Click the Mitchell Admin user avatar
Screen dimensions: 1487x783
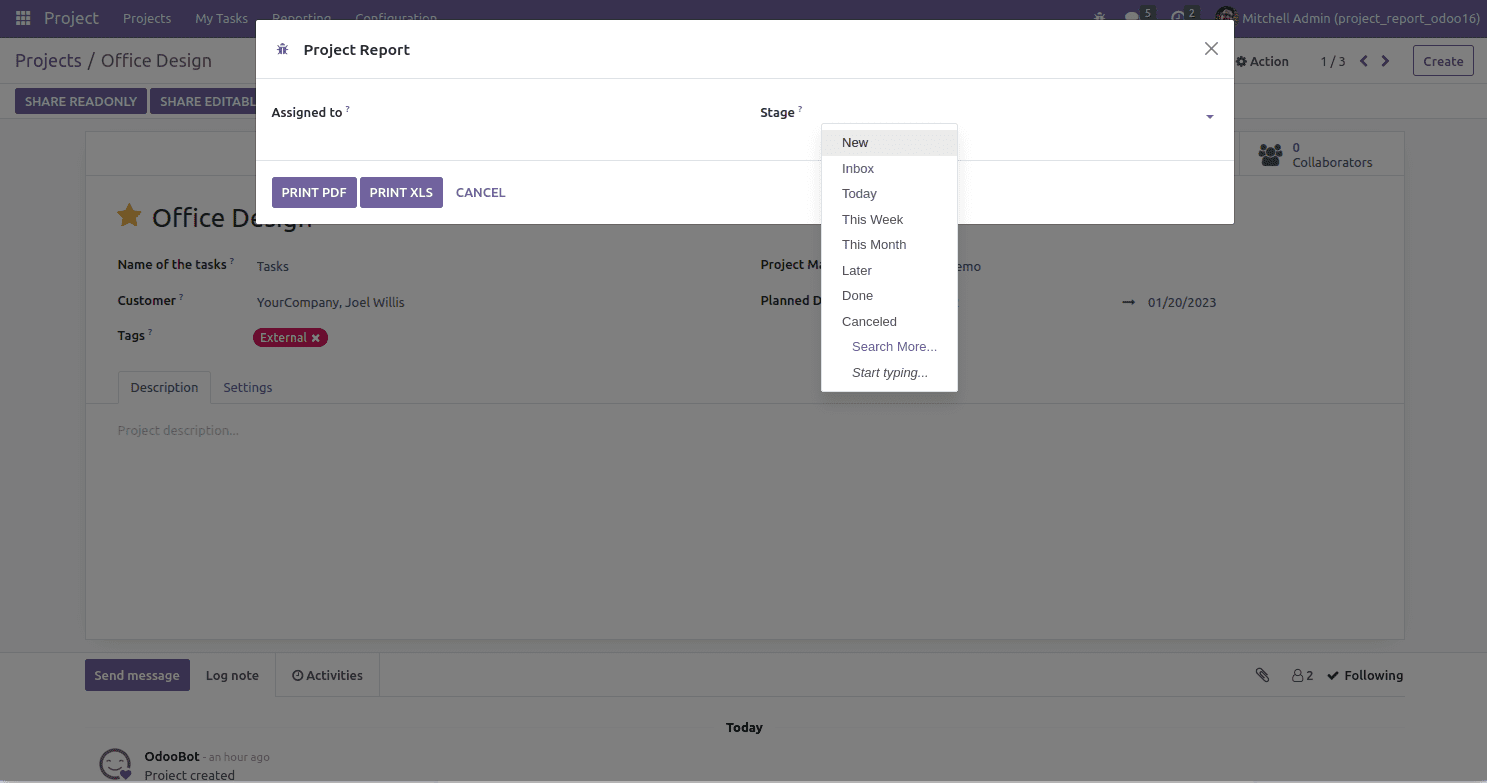tap(1226, 18)
